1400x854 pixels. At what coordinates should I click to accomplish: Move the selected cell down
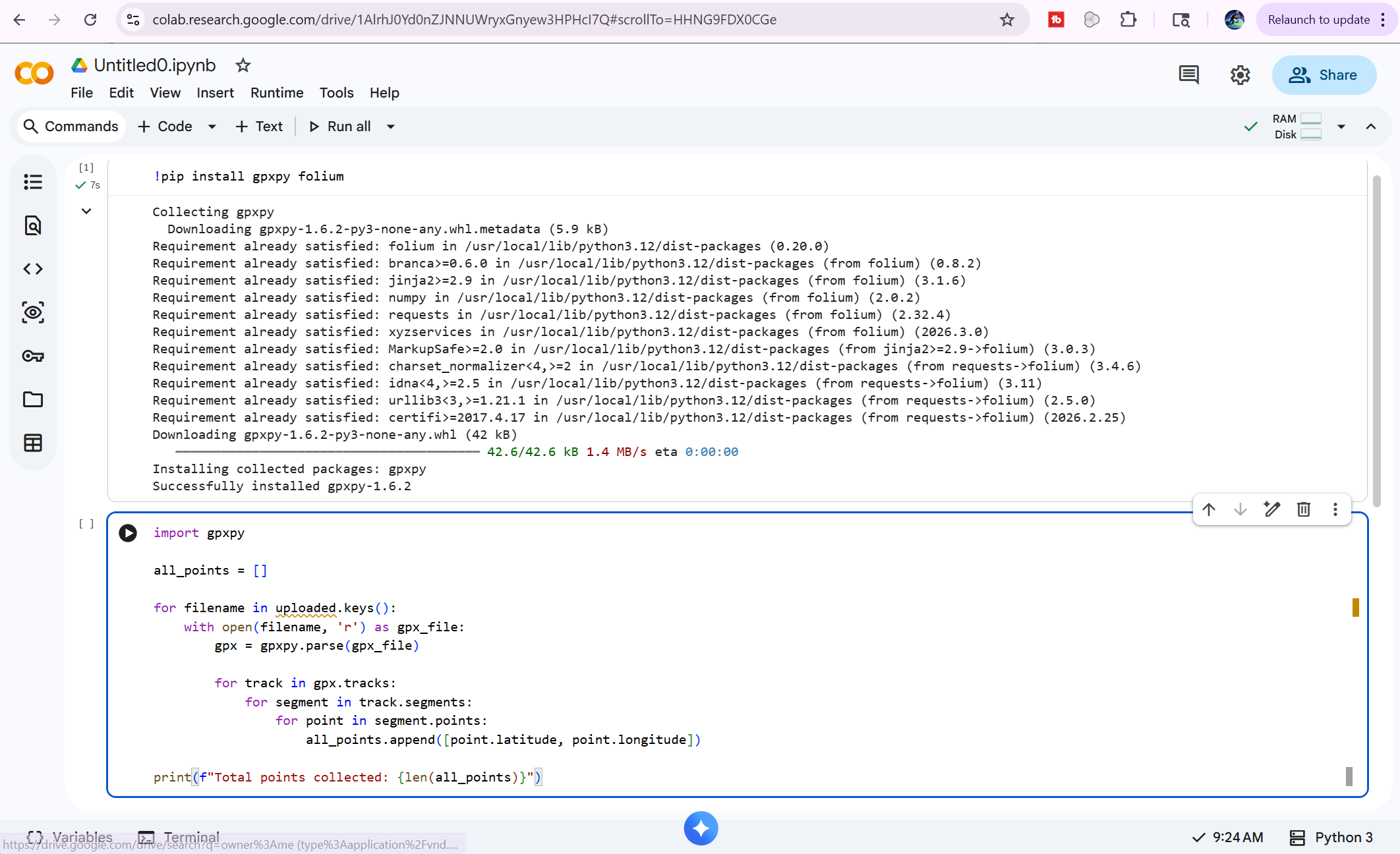[x=1240, y=509]
